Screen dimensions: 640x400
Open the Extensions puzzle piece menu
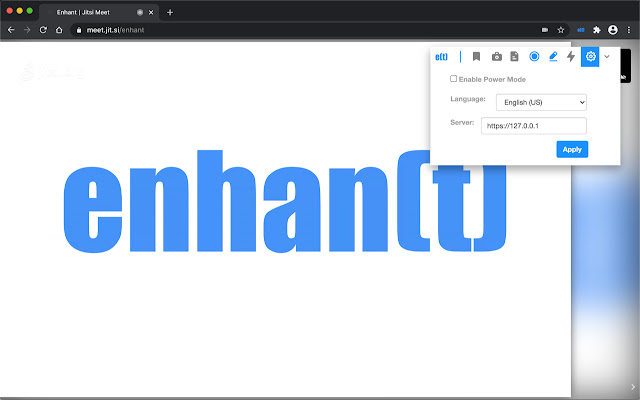(597, 30)
